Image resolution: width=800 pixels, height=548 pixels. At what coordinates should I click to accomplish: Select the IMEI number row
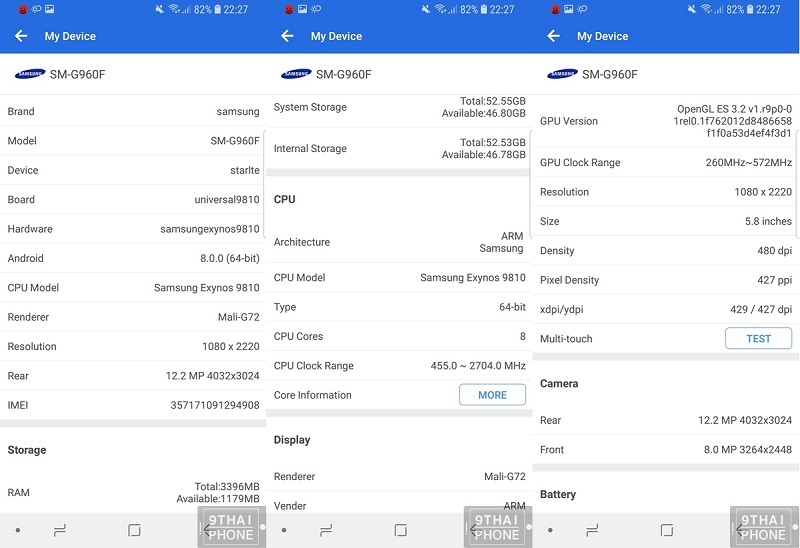(133, 405)
